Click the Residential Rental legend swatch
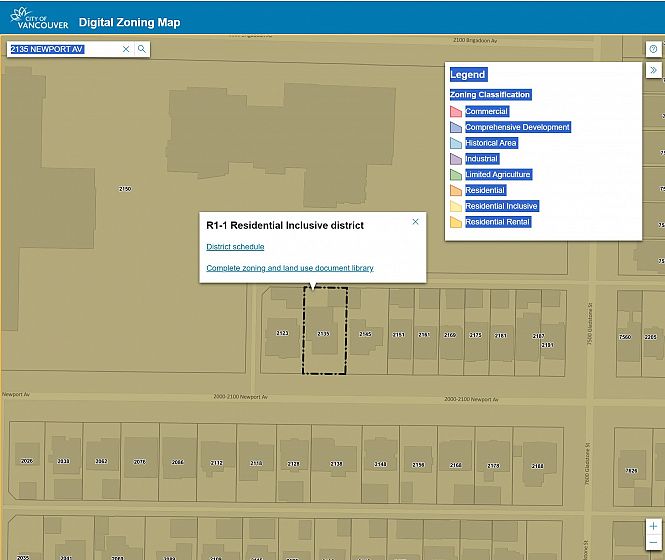 (x=456, y=222)
